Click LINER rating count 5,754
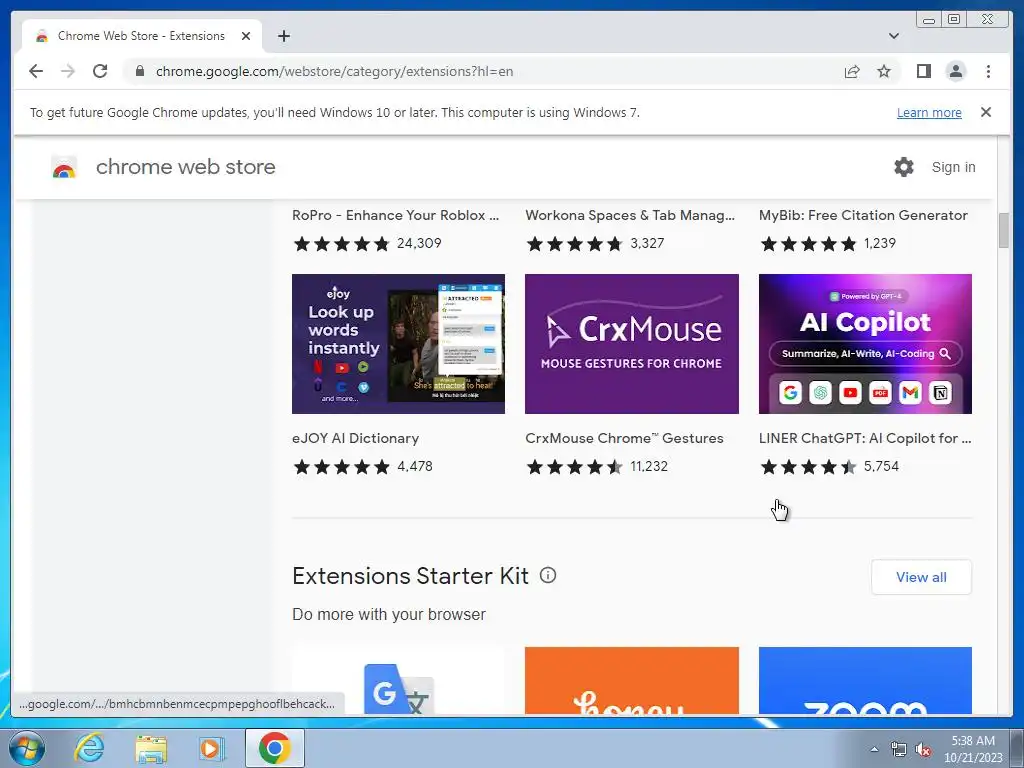The width and height of the screenshot is (1024, 768). (881, 467)
